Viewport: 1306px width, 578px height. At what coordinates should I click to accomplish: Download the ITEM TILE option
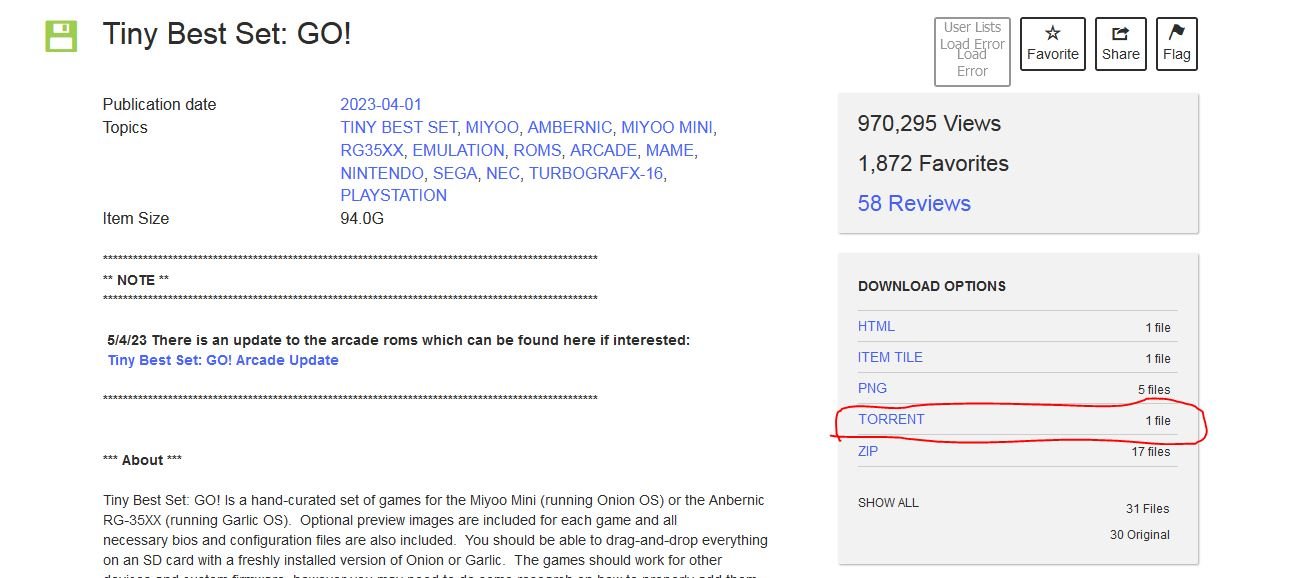(890, 357)
